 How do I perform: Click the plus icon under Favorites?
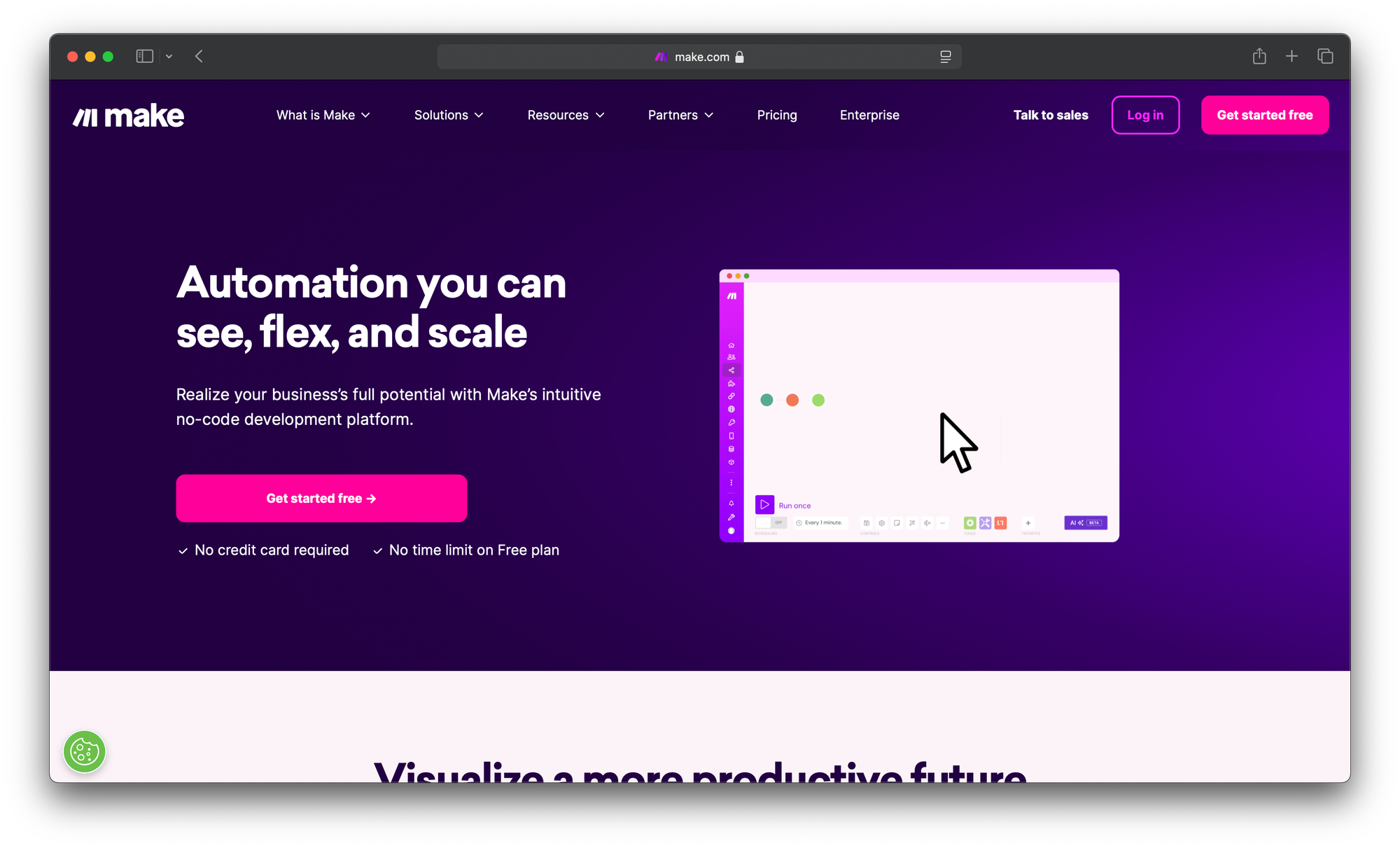pos(1028,523)
